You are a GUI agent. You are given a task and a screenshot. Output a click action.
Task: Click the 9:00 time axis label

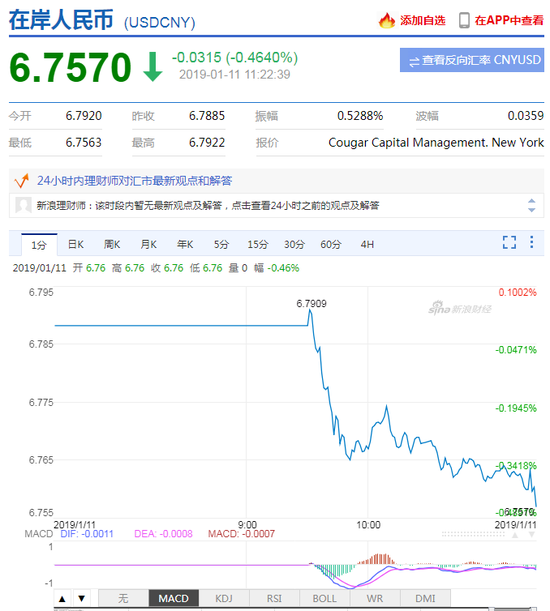point(247,524)
